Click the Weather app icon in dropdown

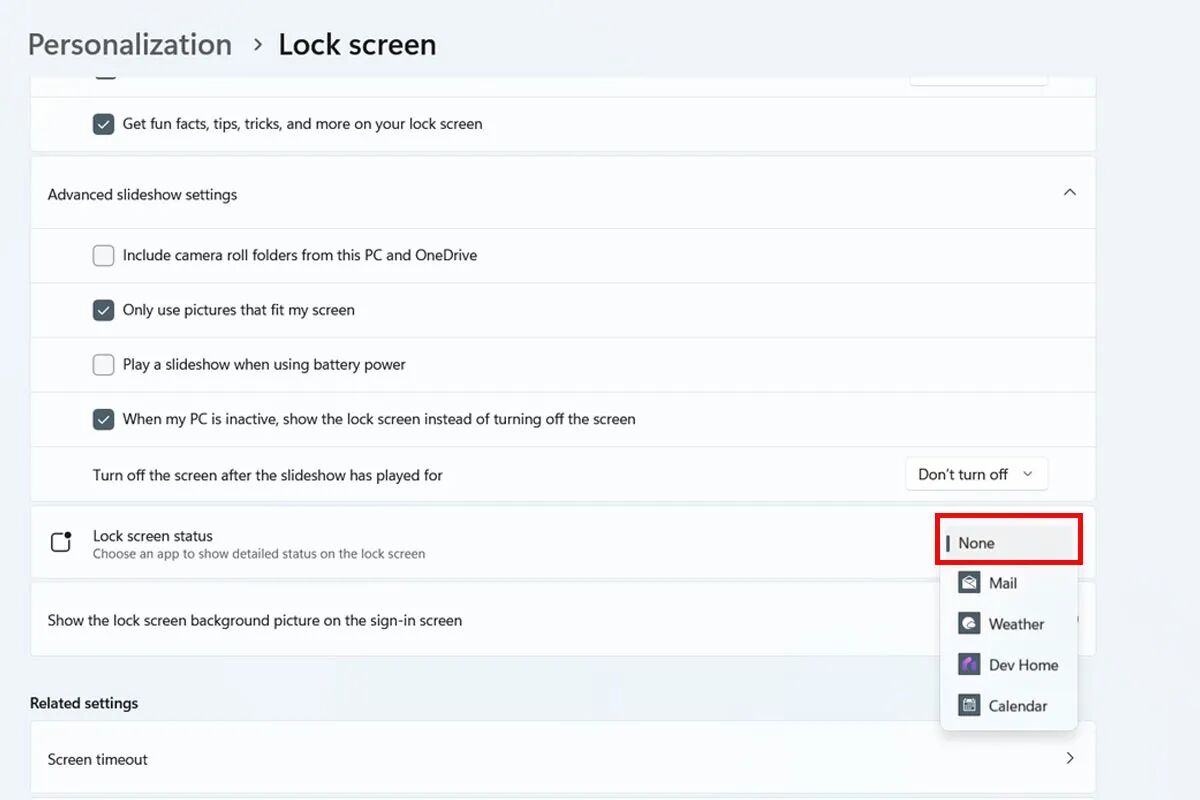pos(968,624)
